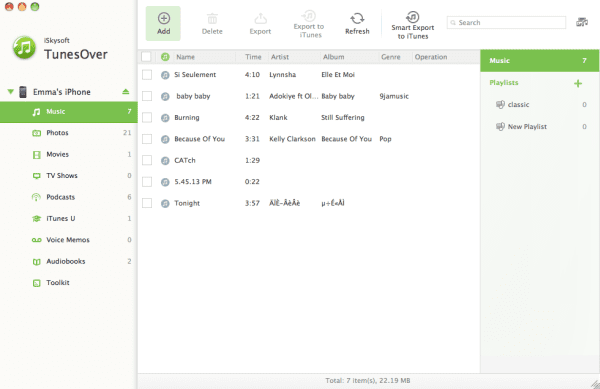The width and height of the screenshot is (600, 389).
Task: Open the music transfer icon beside search
Action: point(582,23)
